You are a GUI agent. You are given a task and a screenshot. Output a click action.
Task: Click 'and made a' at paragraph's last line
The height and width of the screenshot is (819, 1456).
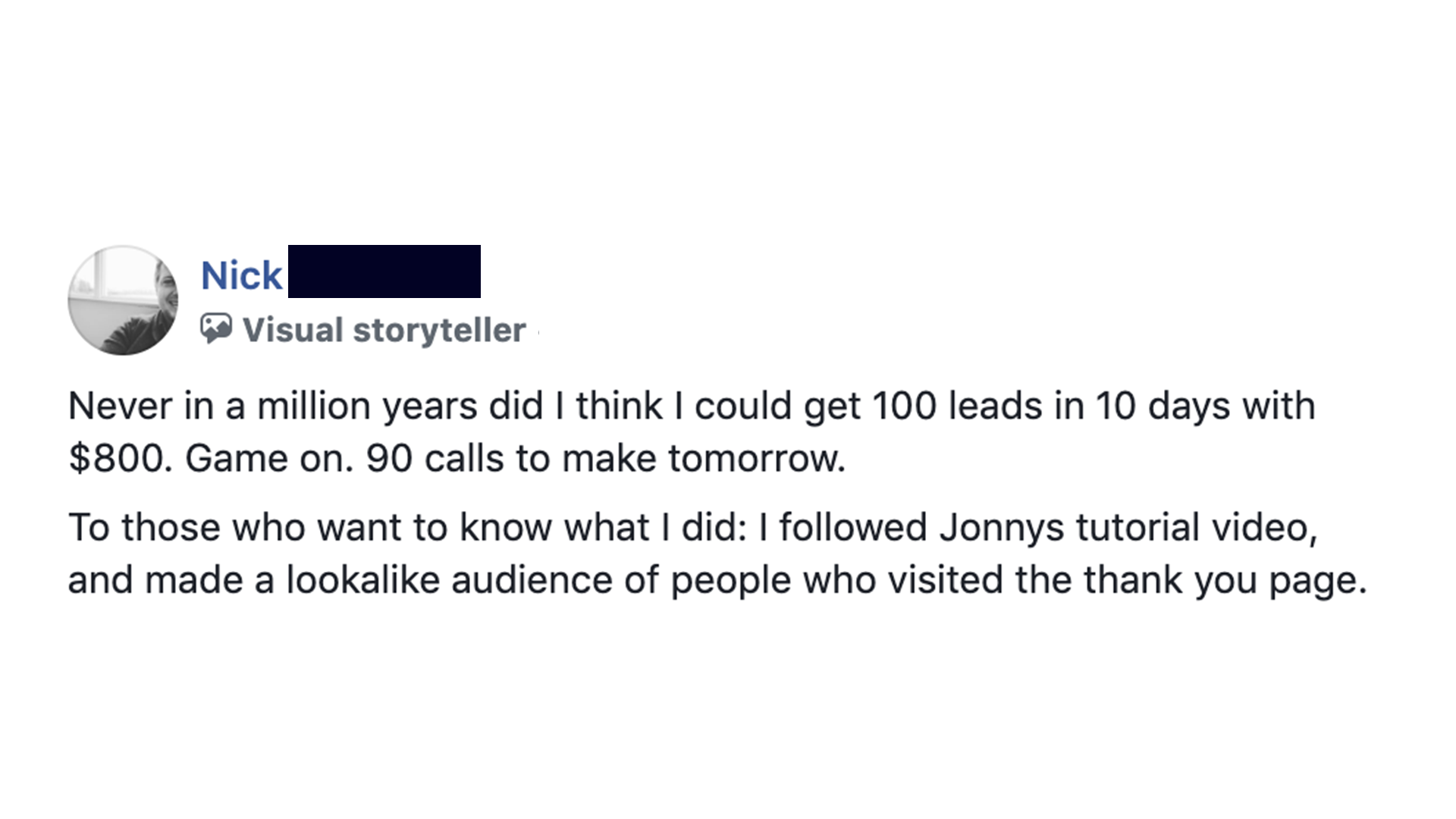pyautogui.click(x=171, y=580)
